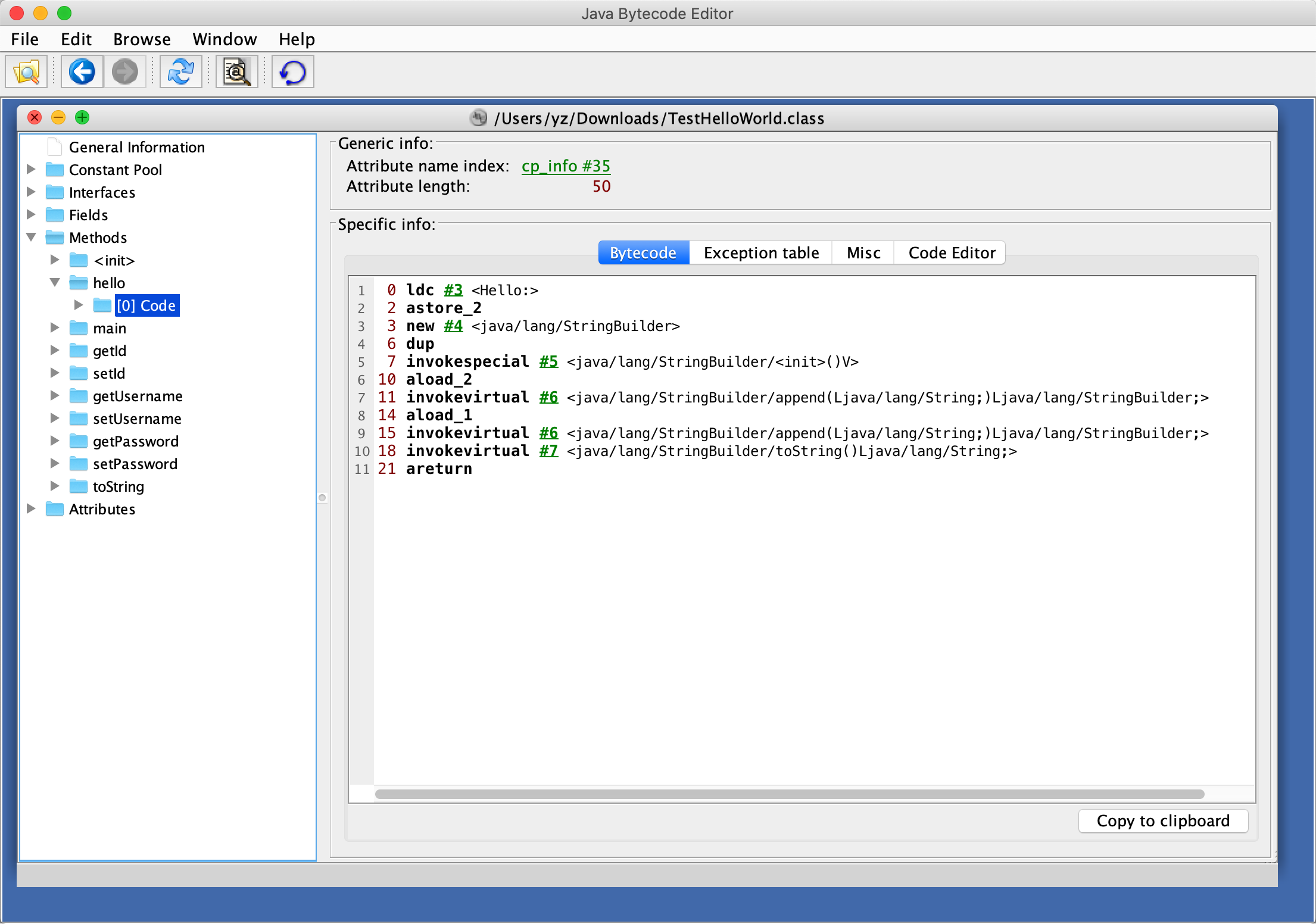Expand the [0] Code node arrow
1316x924 pixels.
pyautogui.click(x=79, y=305)
